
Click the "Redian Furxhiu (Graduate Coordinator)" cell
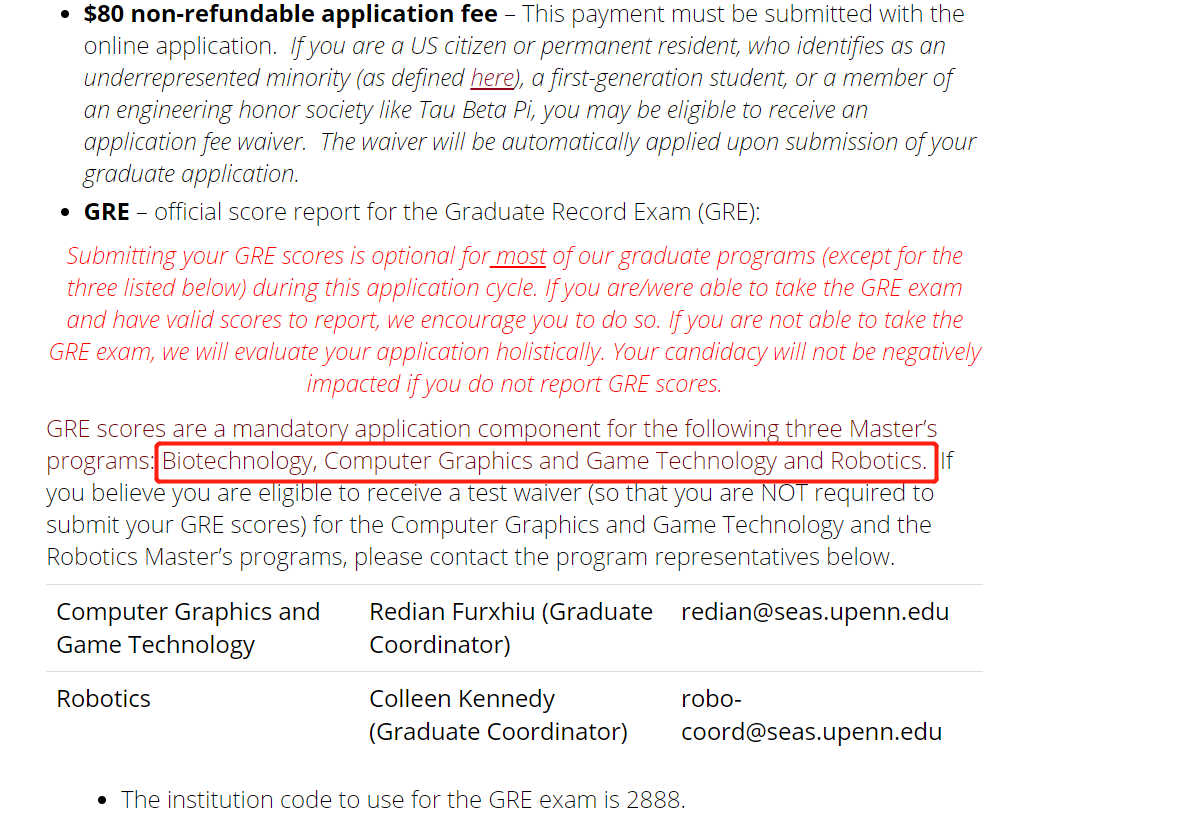511,628
